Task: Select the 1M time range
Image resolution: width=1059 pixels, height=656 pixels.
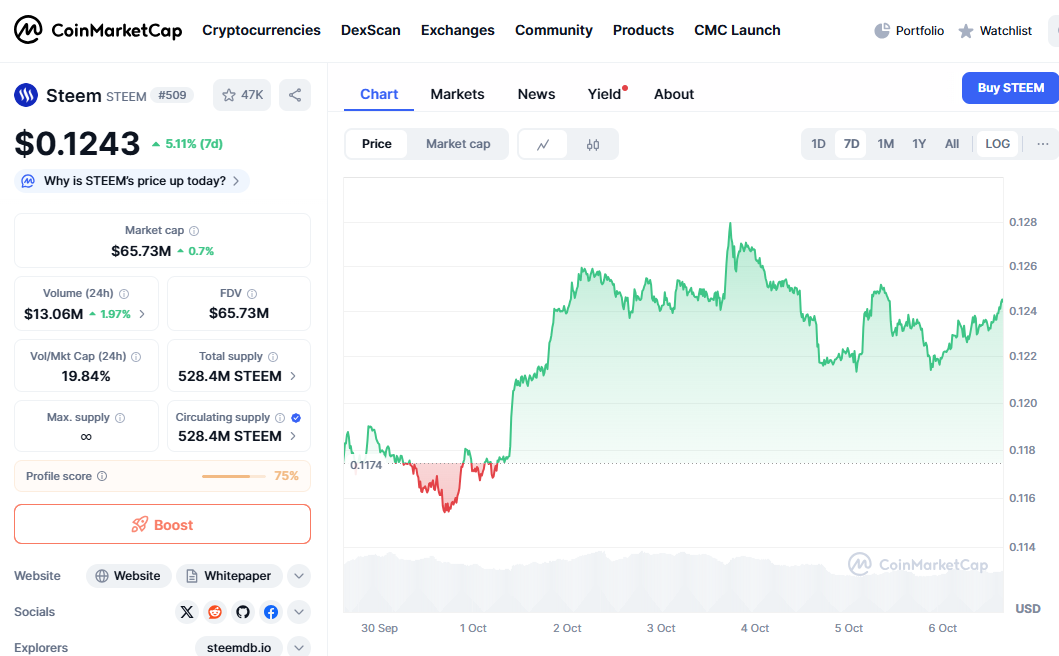Action: click(885, 144)
